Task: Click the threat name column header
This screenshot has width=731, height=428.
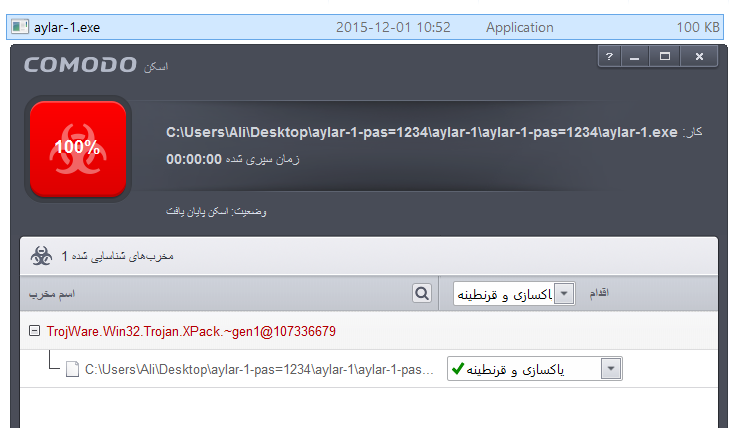Action: [x=52, y=294]
